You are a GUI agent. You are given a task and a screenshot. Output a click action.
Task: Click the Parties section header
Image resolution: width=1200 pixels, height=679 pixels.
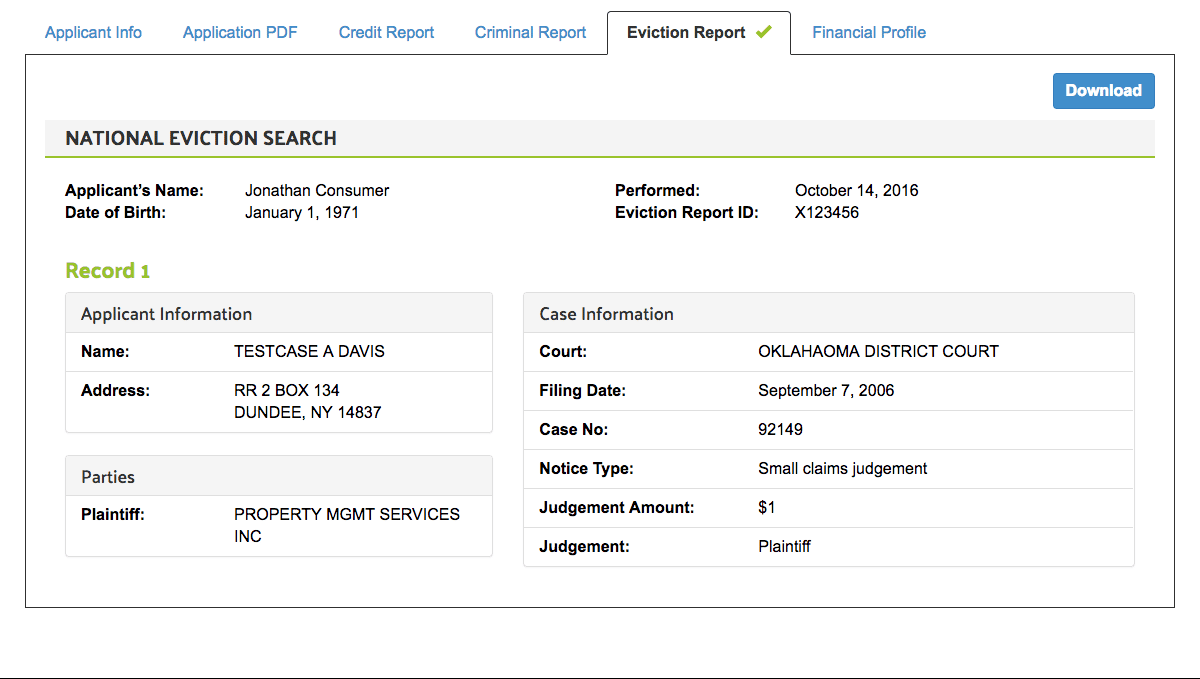107,477
